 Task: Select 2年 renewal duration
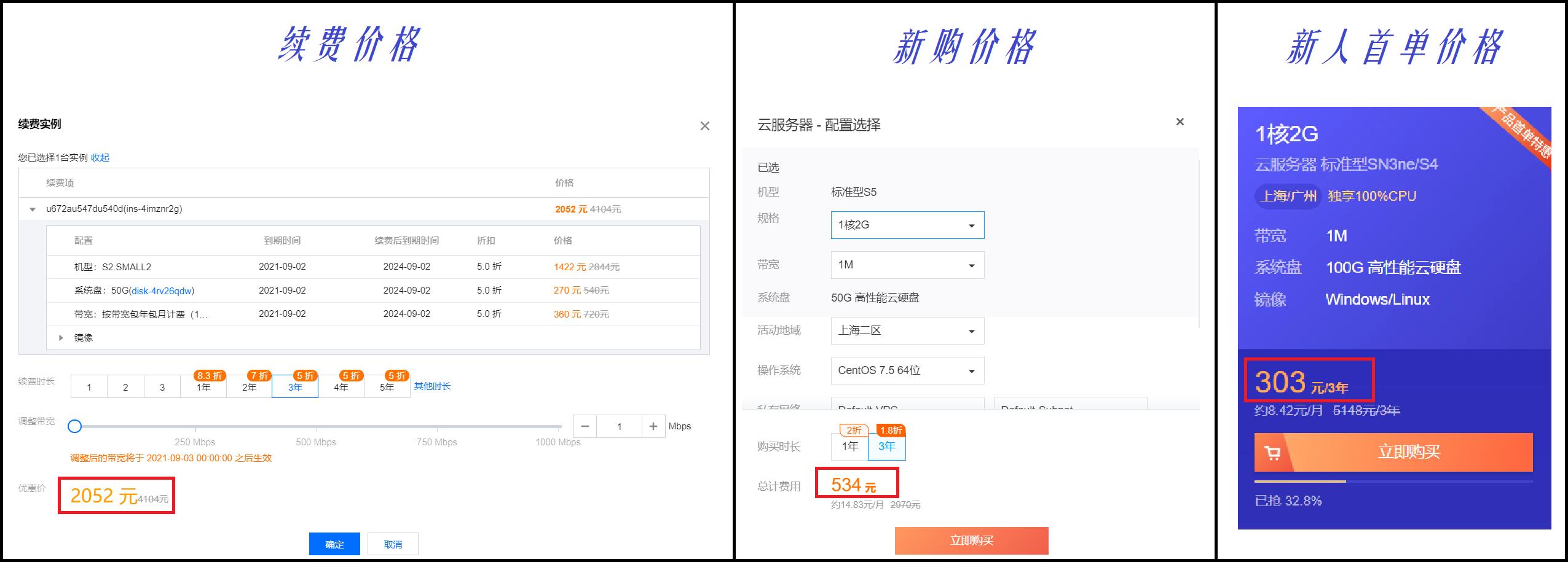tap(249, 387)
